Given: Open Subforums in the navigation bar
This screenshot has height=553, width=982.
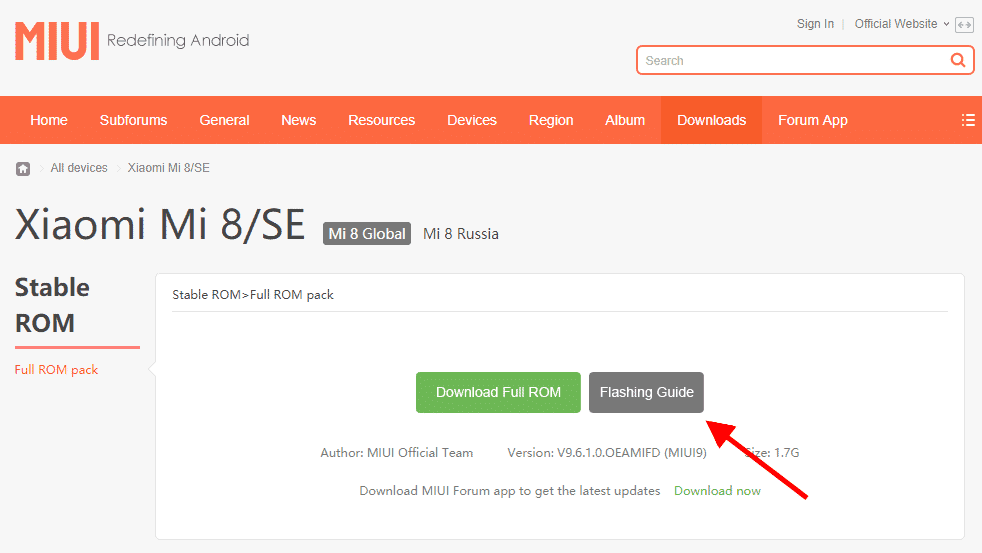Looking at the screenshot, I should point(133,120).
